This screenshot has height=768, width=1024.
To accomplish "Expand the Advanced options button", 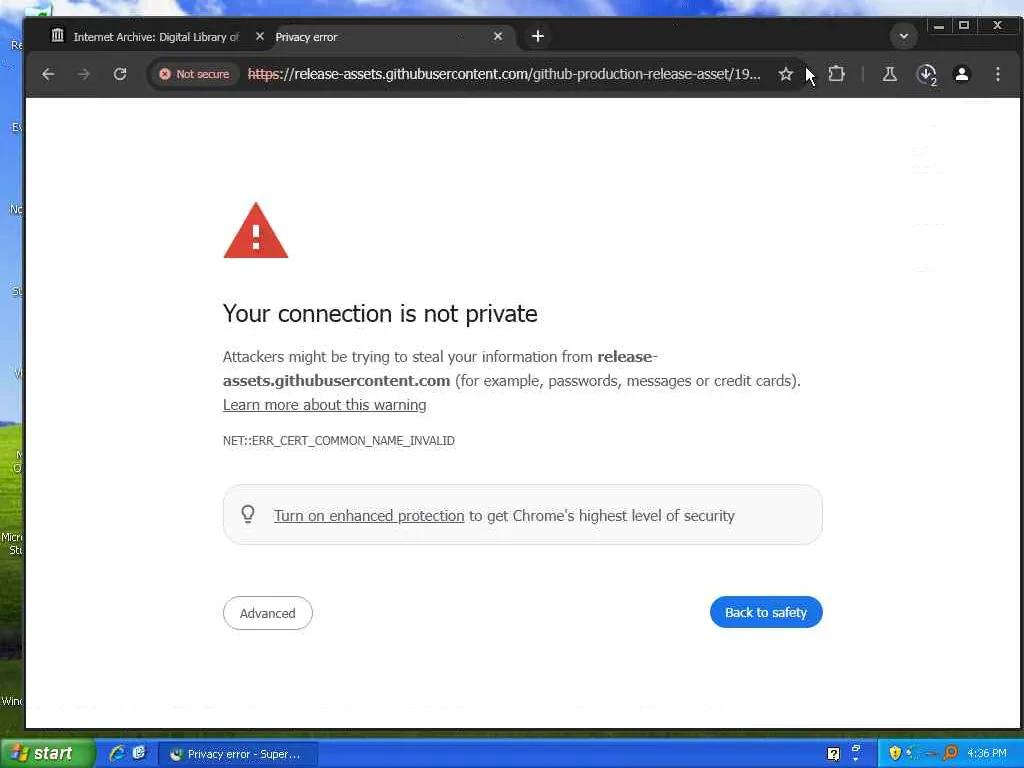I will [268, 613].
